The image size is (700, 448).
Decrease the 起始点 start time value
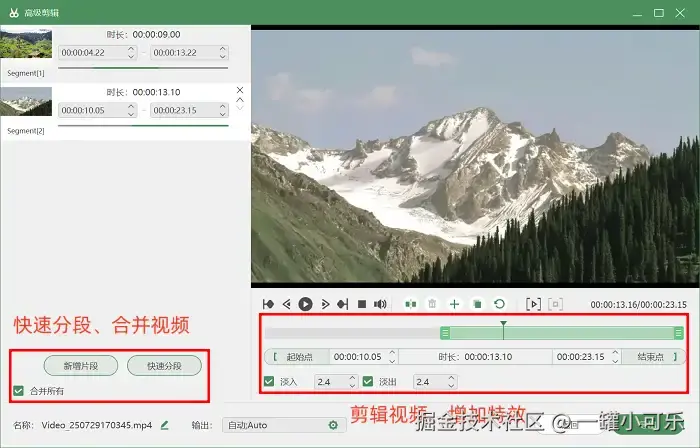coord(392,361)
